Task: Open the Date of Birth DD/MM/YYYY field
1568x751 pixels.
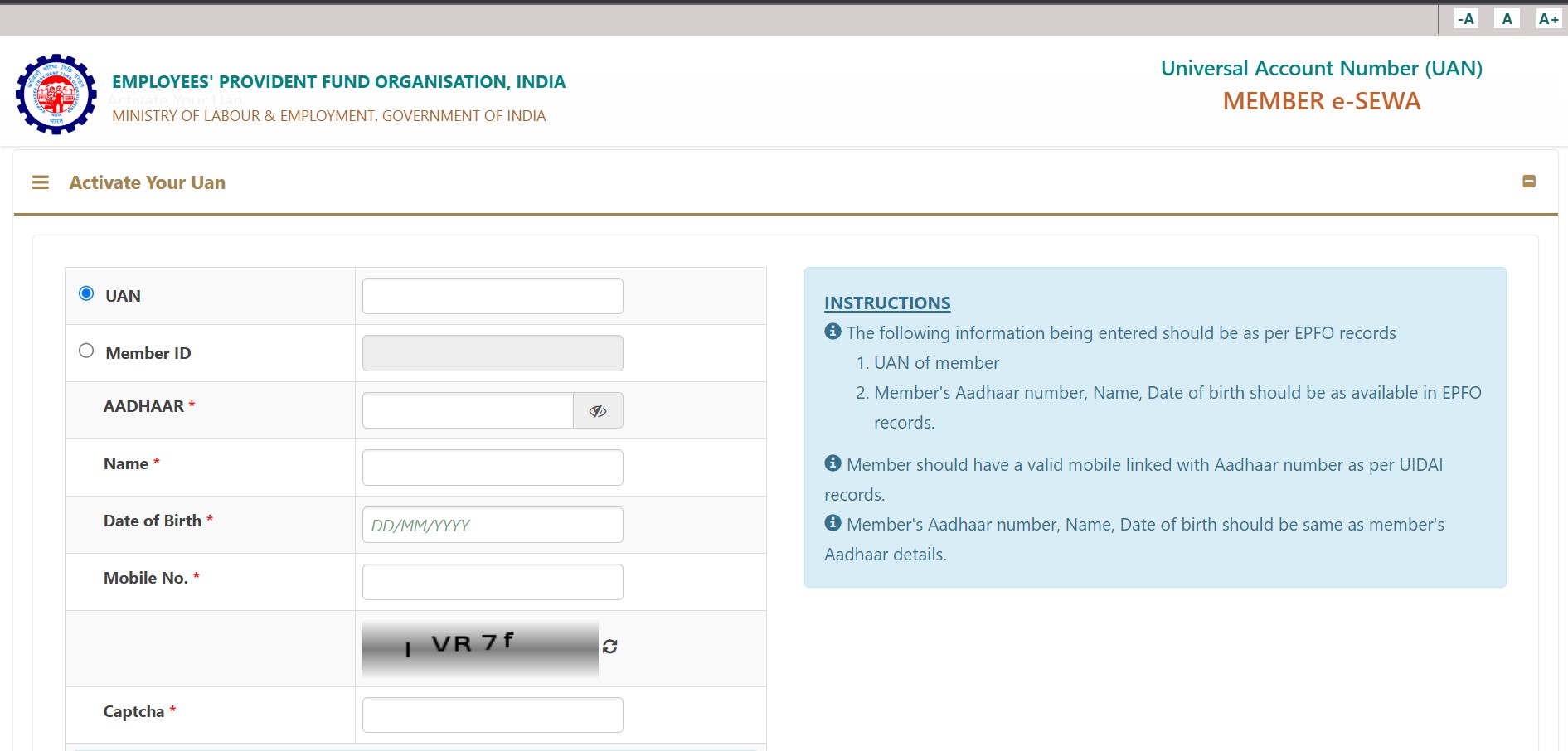Action: click(x=493, y=525)
